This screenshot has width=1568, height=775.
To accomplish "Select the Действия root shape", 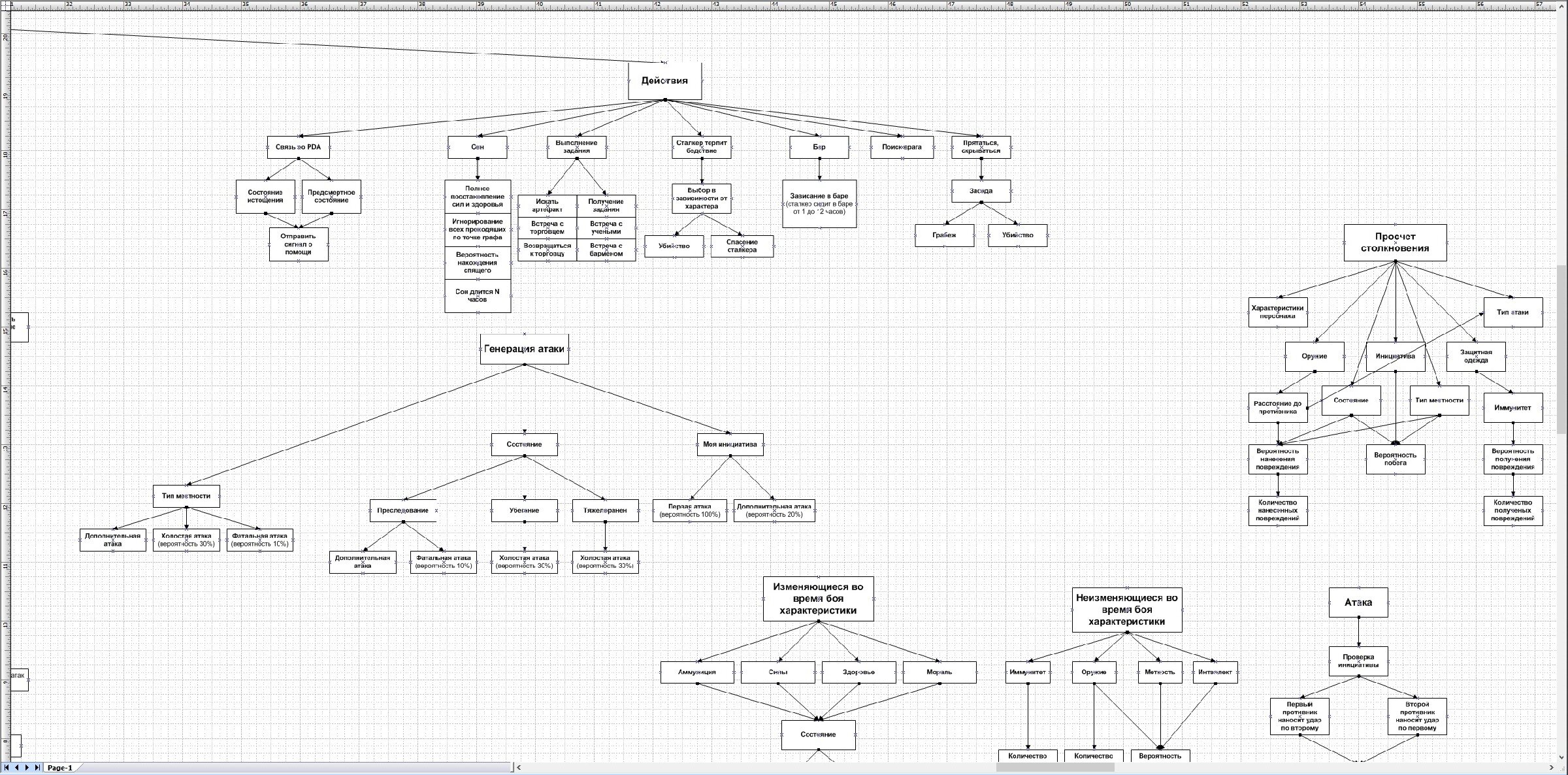I will [x=664, y=81].
